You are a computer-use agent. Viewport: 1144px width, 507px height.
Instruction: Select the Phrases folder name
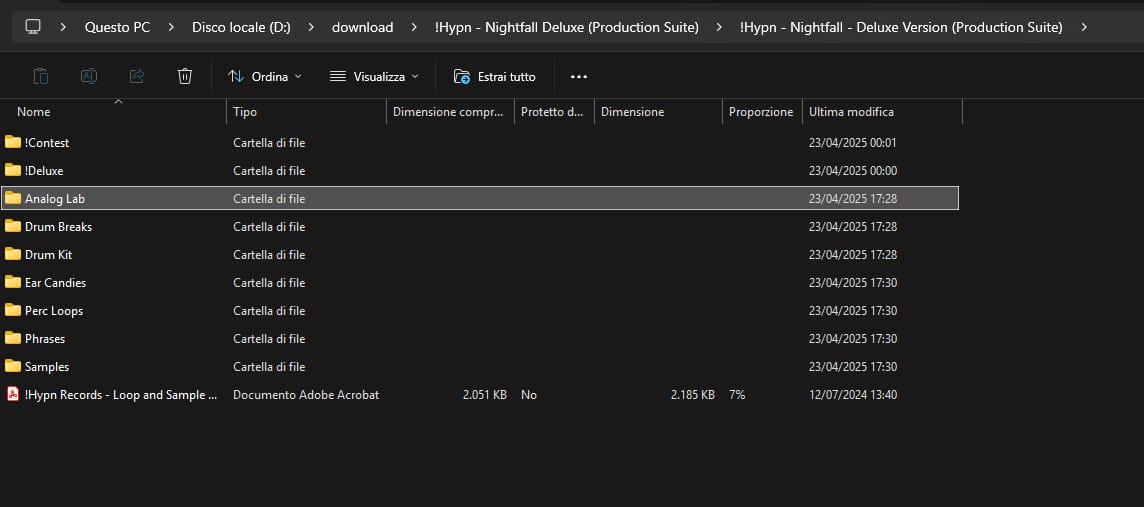click(45, 338)
